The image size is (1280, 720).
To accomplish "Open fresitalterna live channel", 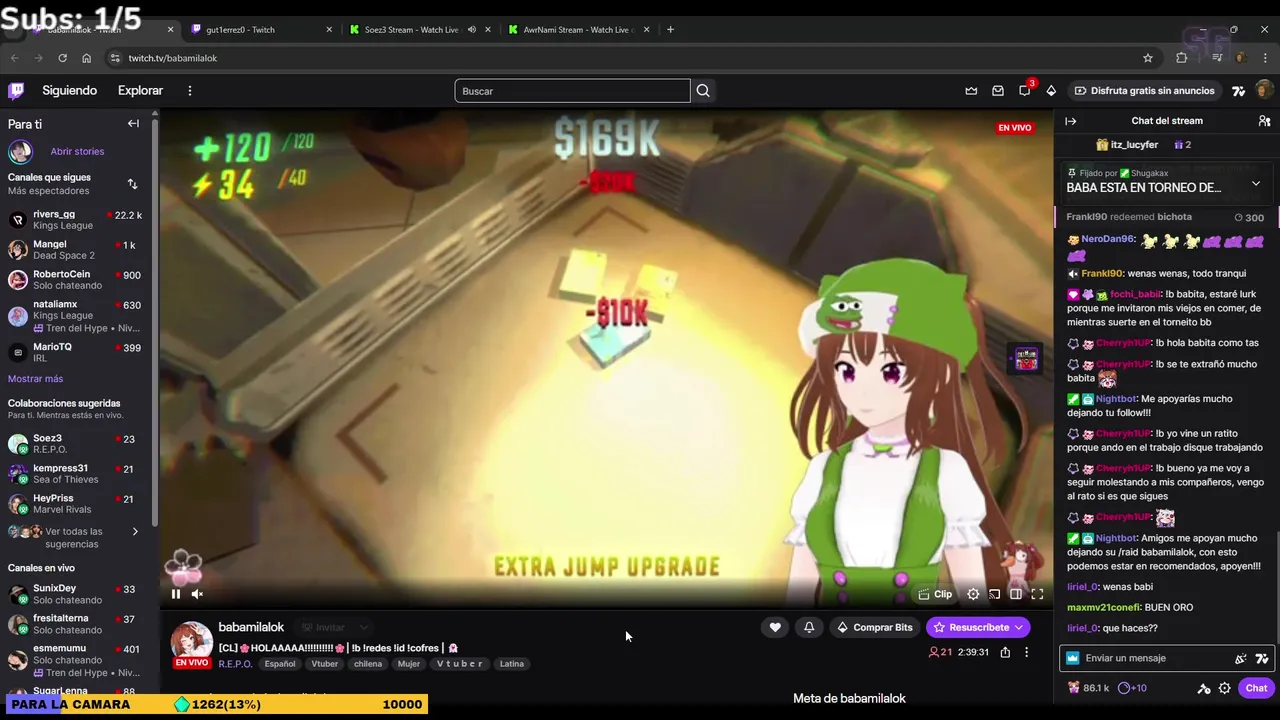I will click(75, 624).
